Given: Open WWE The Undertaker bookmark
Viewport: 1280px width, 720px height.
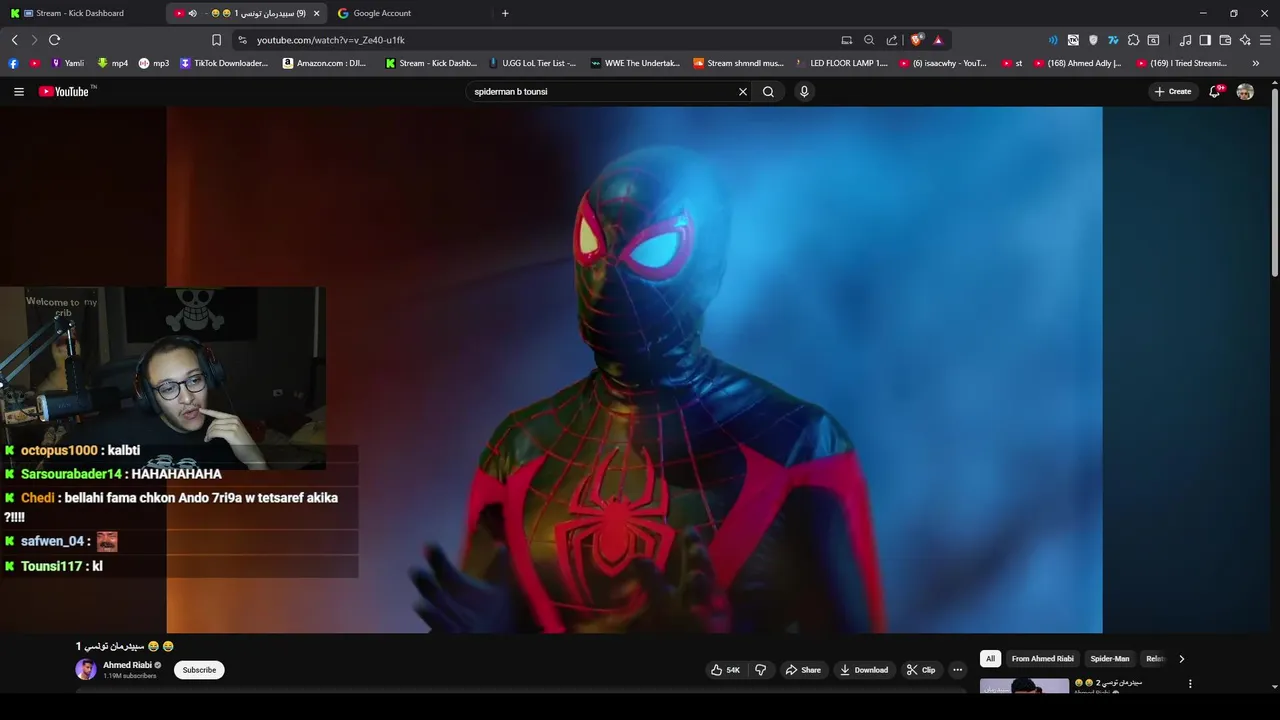Looking at the screenshot, I should (x=636, y=63).
